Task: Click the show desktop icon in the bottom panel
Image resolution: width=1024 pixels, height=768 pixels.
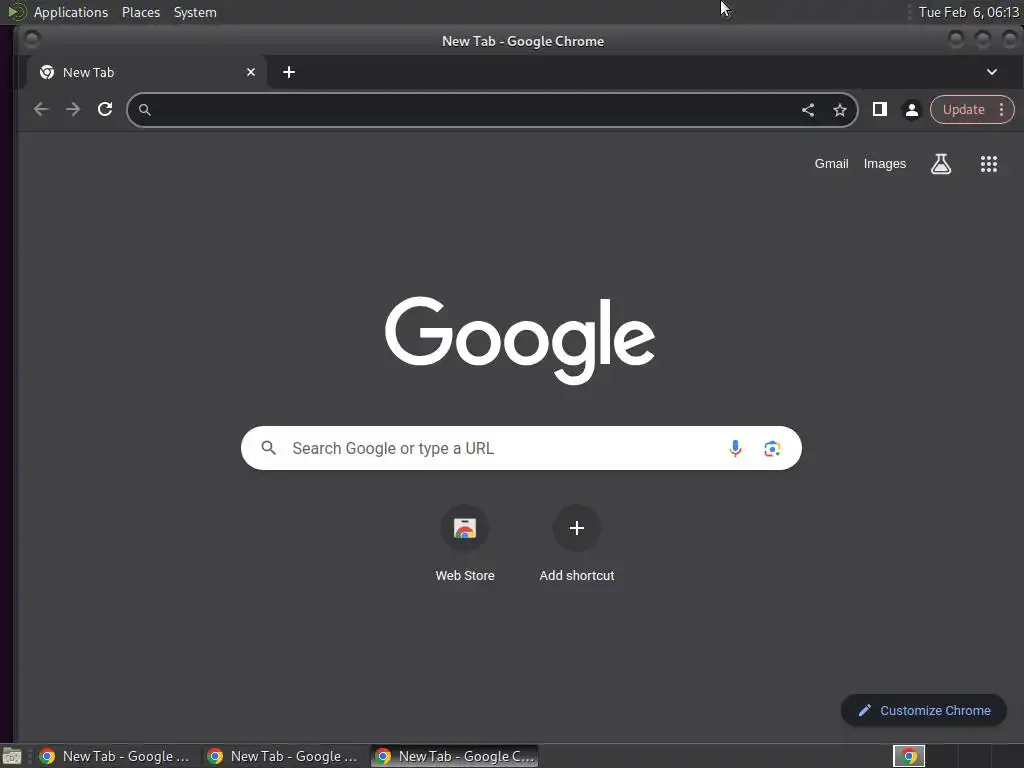Action: [x=12, y=756]
